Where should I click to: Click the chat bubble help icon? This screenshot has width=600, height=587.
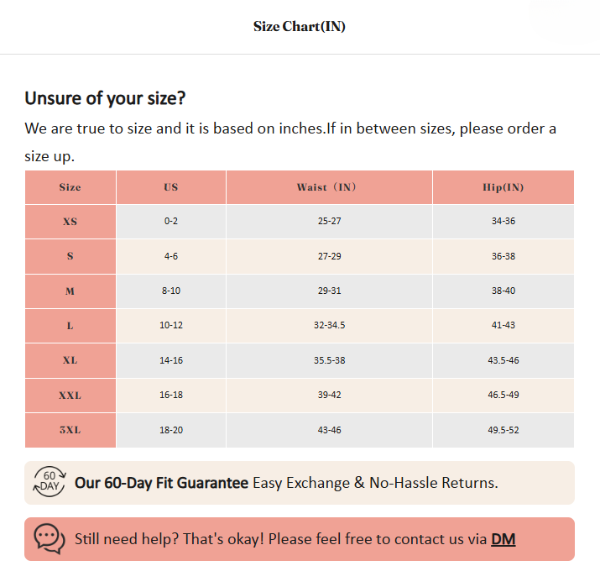tap(50, 539)
